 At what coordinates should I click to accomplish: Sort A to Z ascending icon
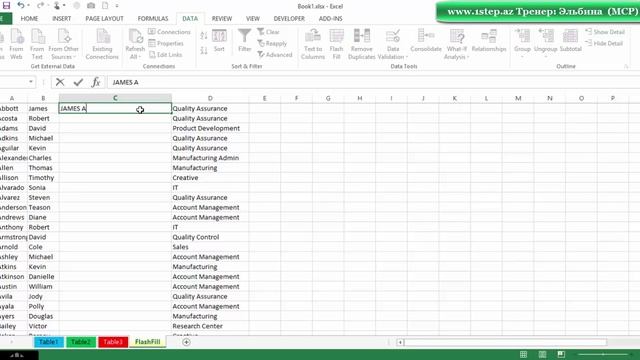pyautogui.click(x=204, y=36)
